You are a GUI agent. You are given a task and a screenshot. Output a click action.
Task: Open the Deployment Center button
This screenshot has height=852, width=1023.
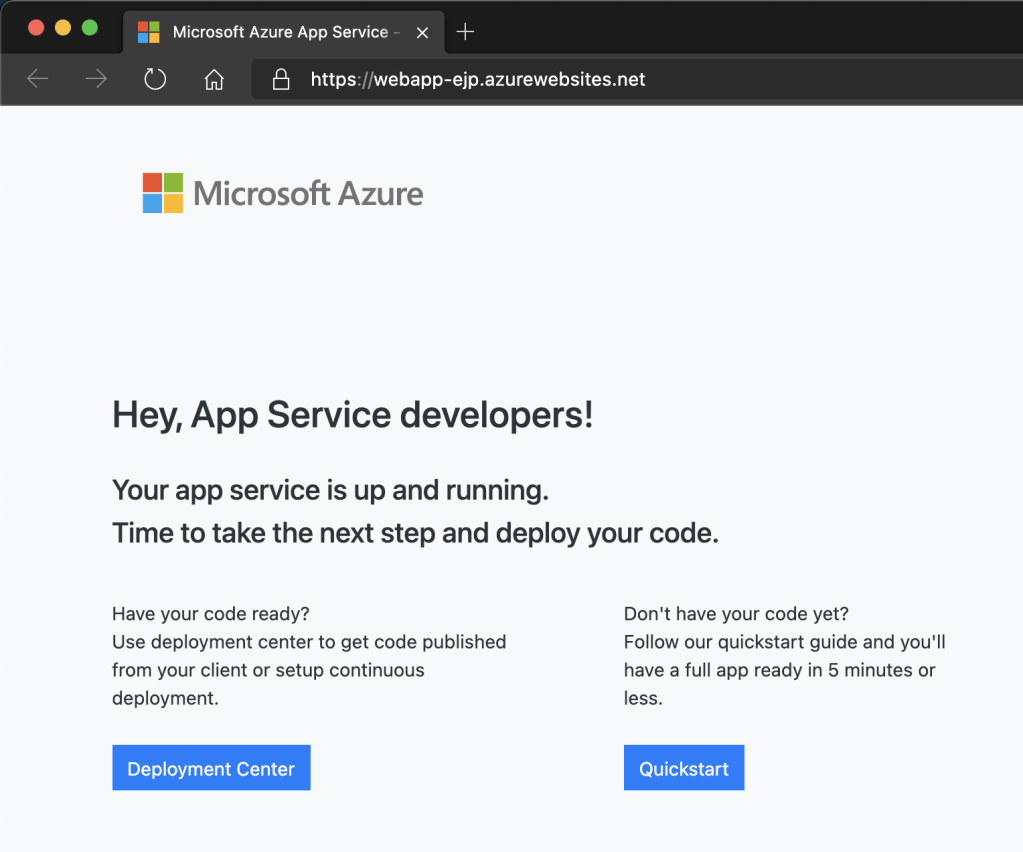(x=211, y=768)
